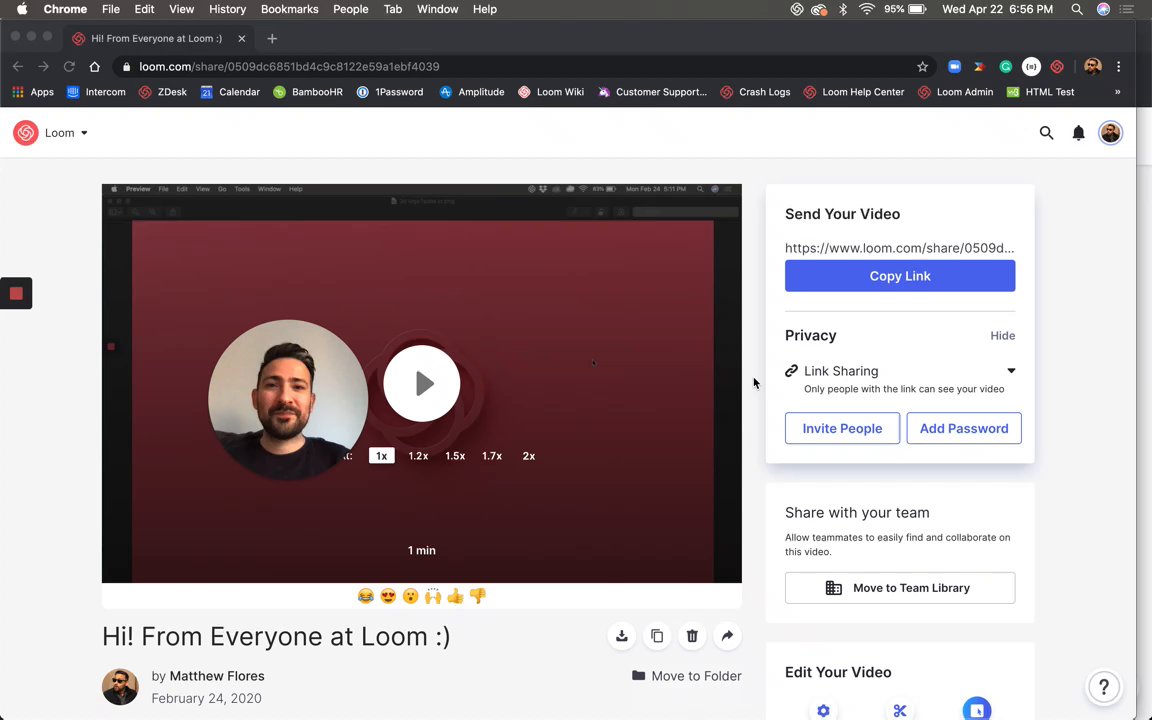Click the address bar URL
Screen dimensions: 1152x720
tap(289, 67)
